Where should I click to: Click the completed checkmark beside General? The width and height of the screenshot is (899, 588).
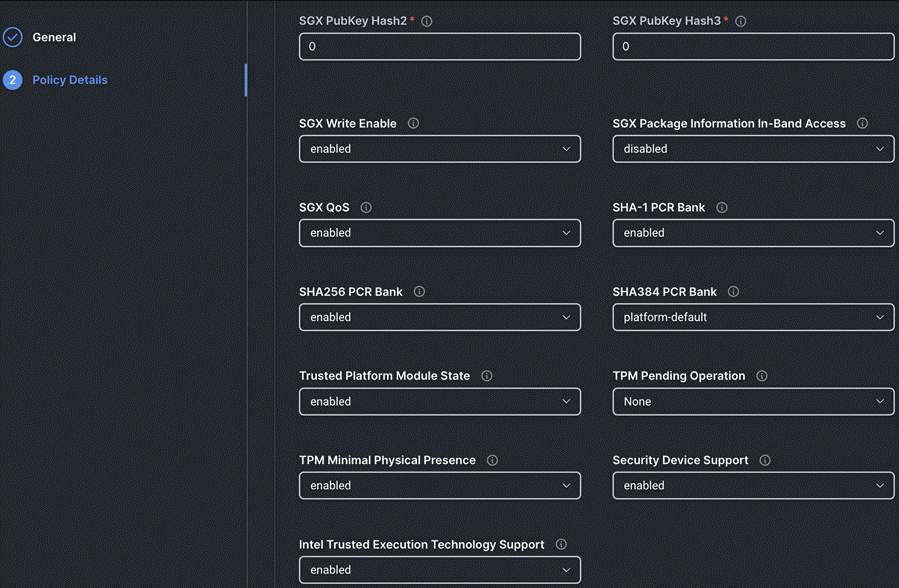pyautogui.click(x=13, y=37)
